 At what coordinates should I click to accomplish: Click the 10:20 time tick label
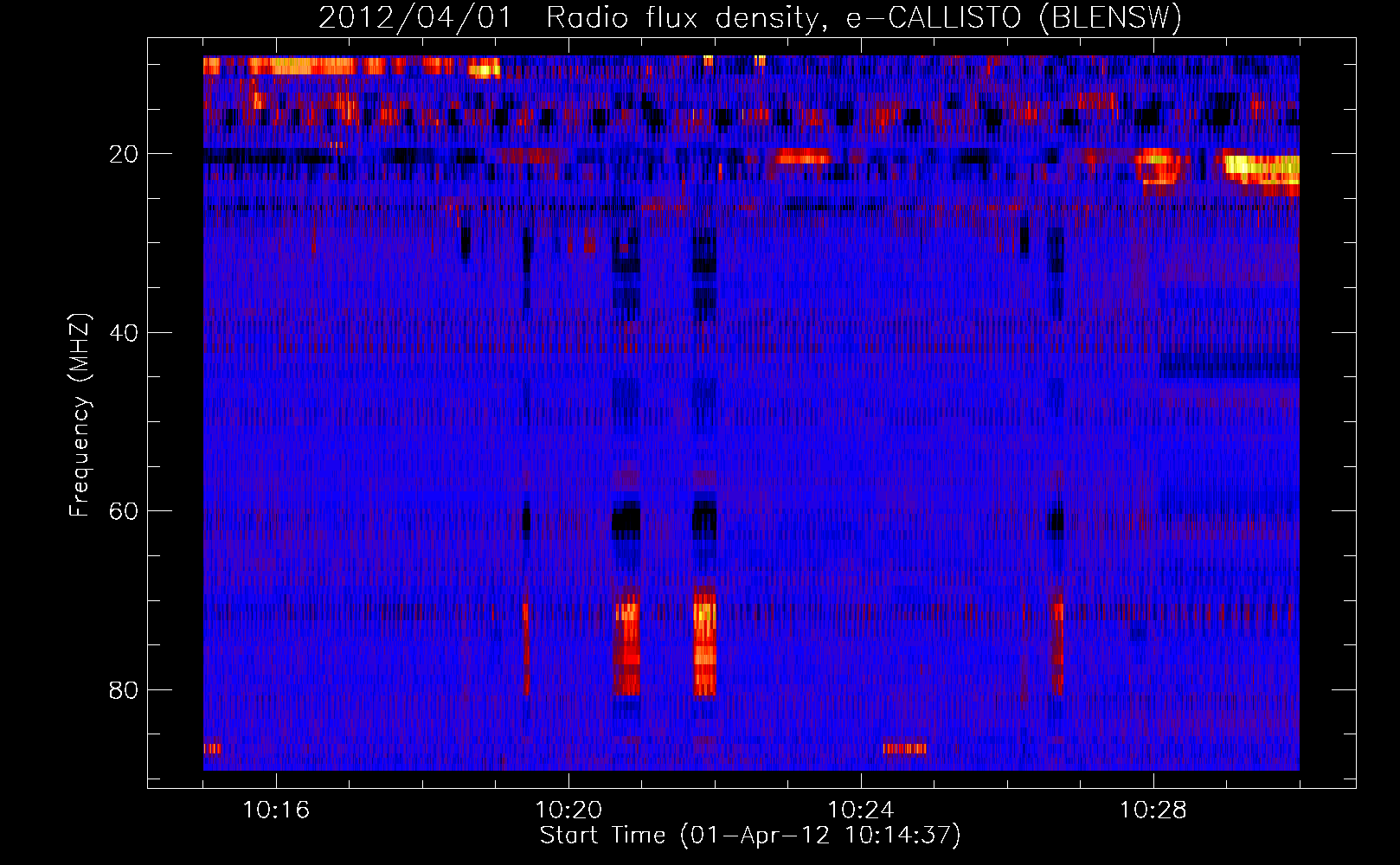coord(568,811)
